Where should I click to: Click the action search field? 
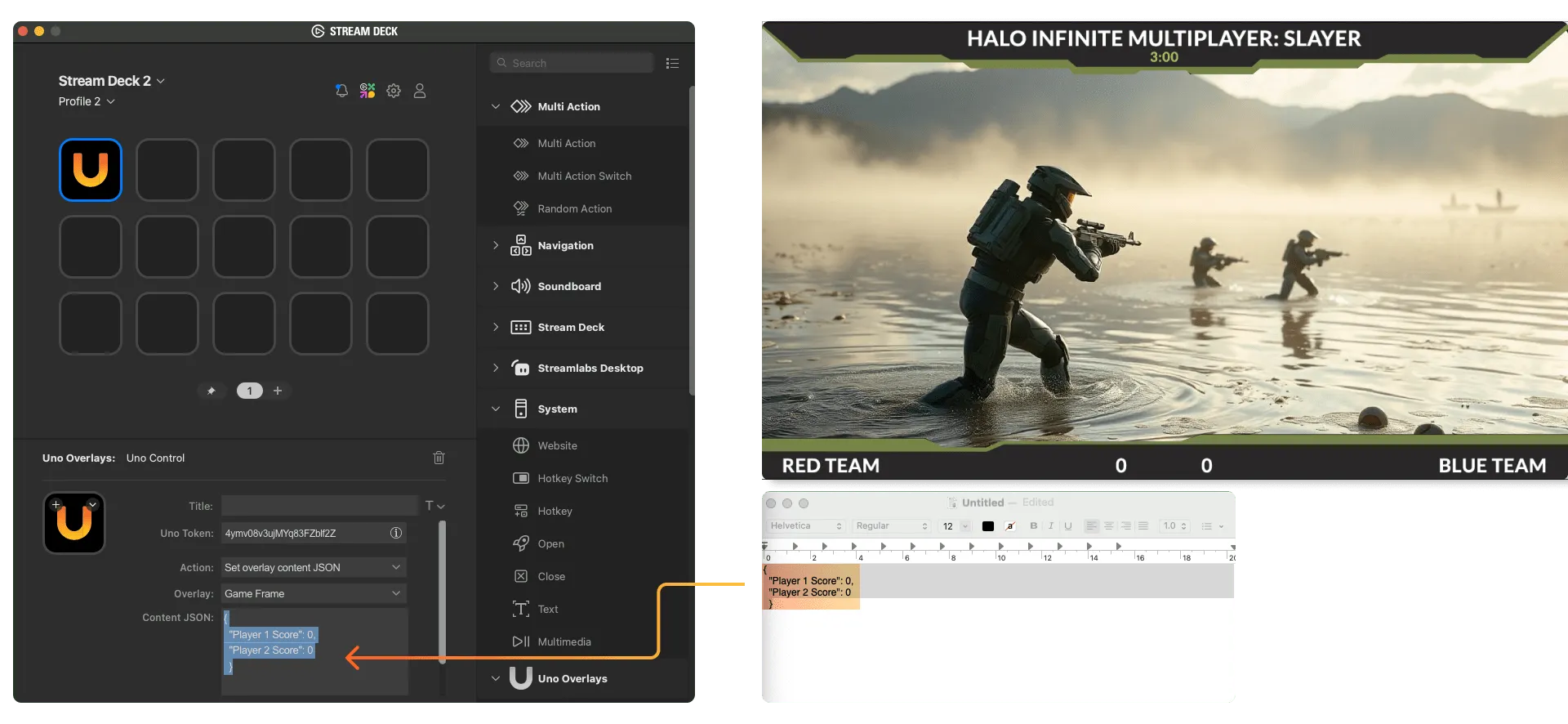point(572,63)
